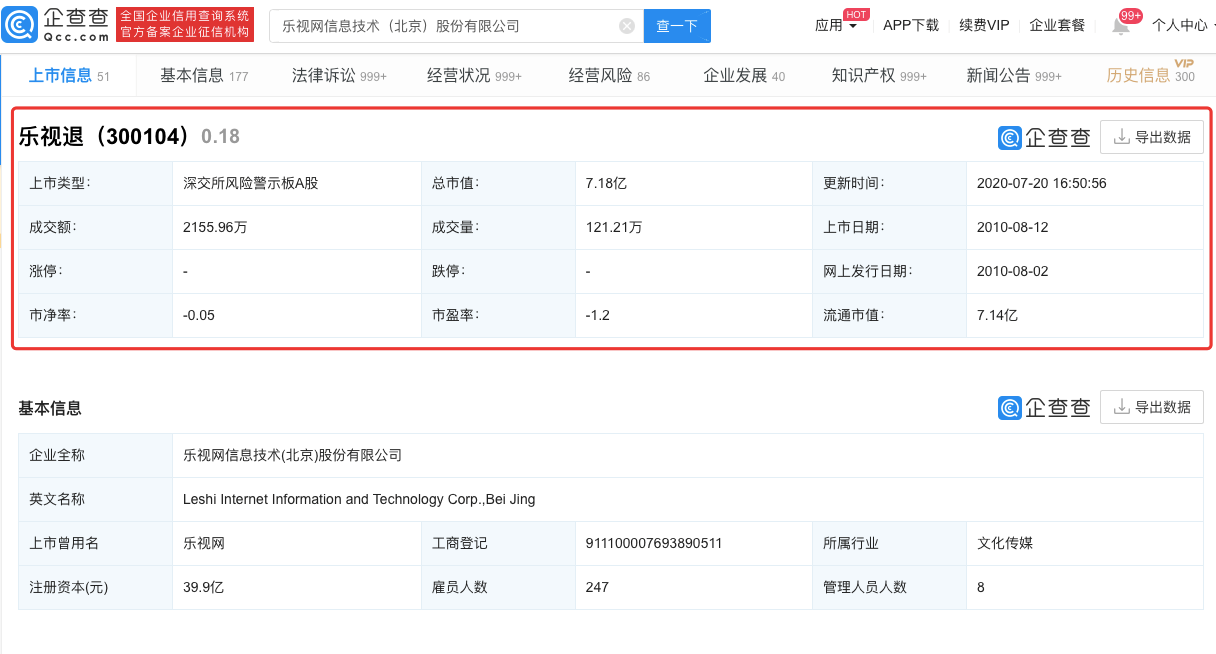
Task: Export data for the 基本信息 section
Action: click(x=1152, y=407)
